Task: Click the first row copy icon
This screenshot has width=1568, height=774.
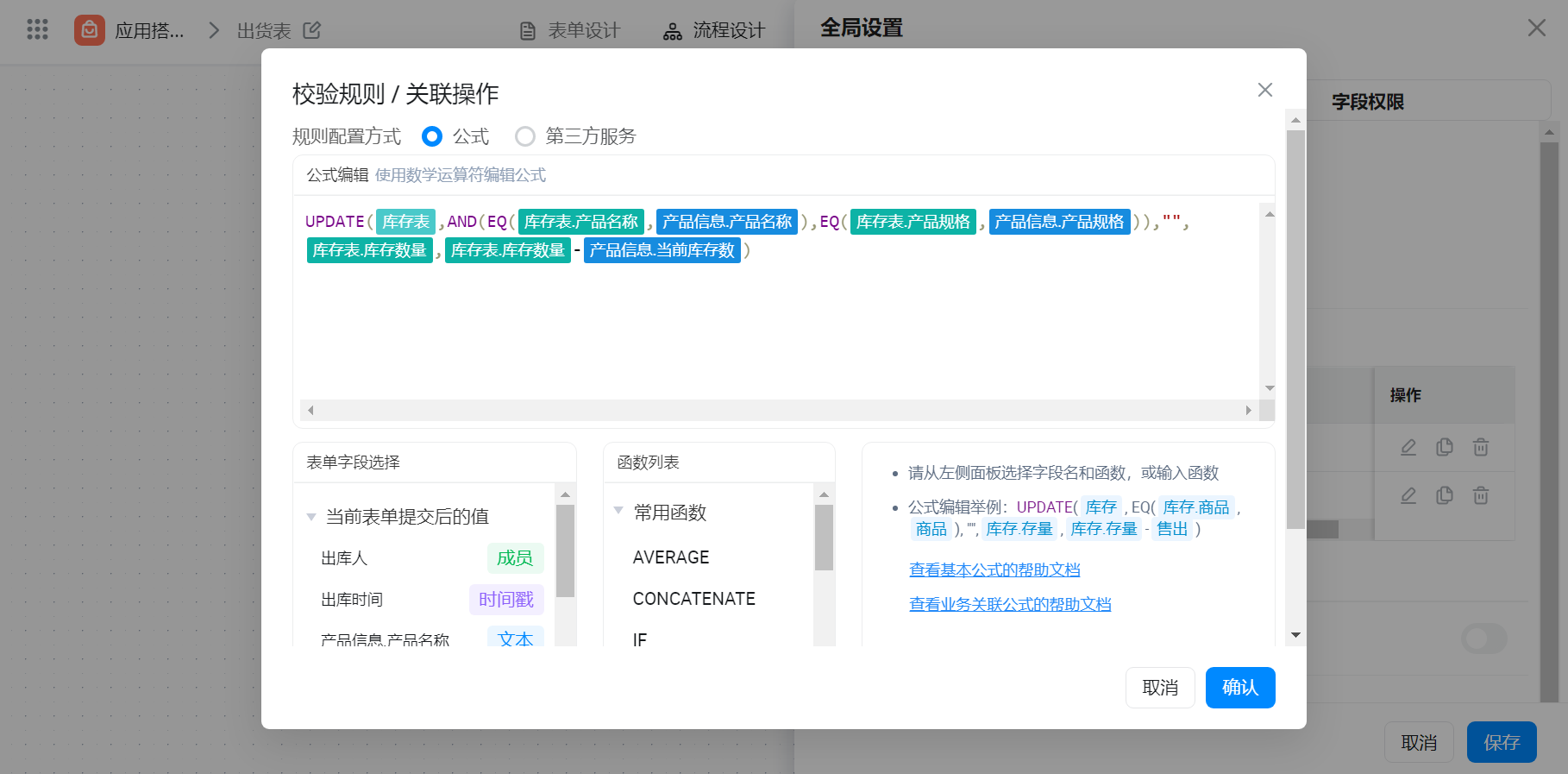Action: click(1445, 447)
